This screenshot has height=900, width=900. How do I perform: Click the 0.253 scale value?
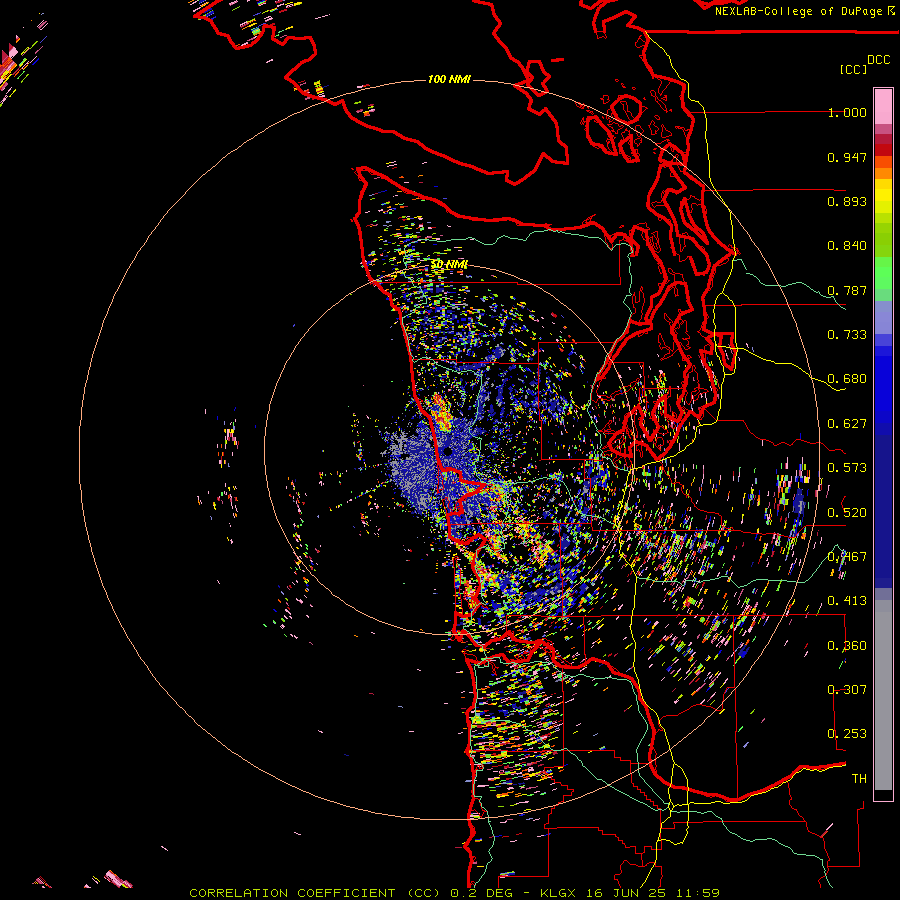pyautogui.click(x=847, y=734)
